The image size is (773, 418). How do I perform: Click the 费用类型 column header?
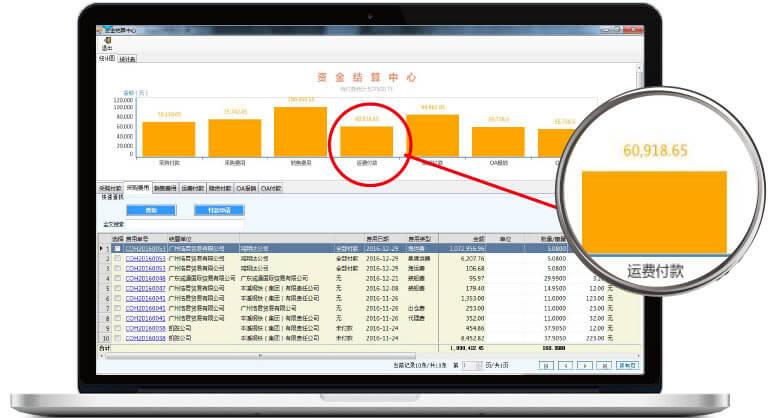click(420, 239)
